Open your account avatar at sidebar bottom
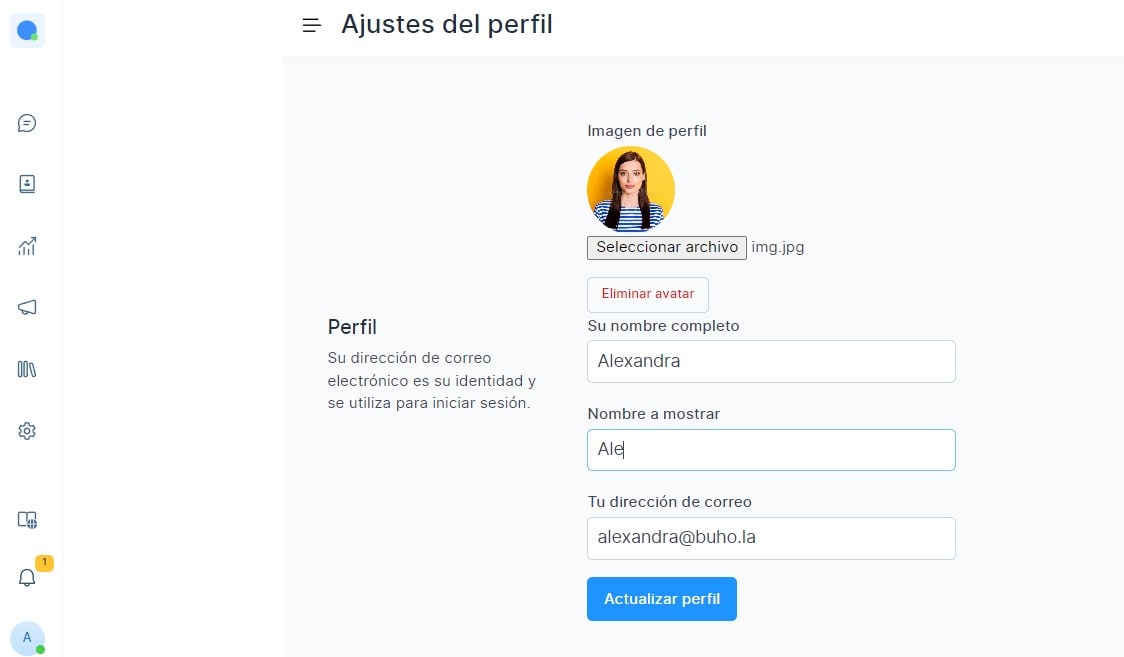 point(28,638)
